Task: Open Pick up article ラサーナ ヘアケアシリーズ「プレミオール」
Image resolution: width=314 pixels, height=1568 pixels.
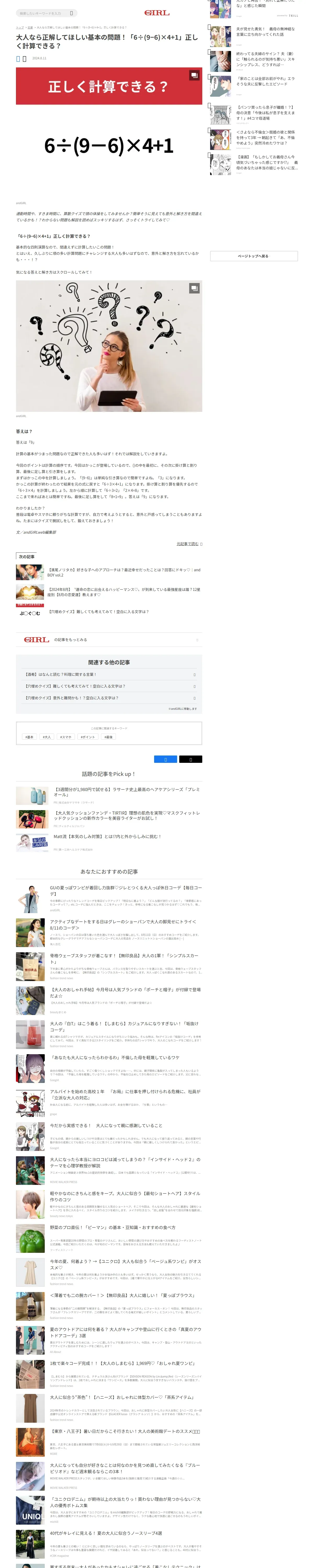Action: click(x=127, y=791)
